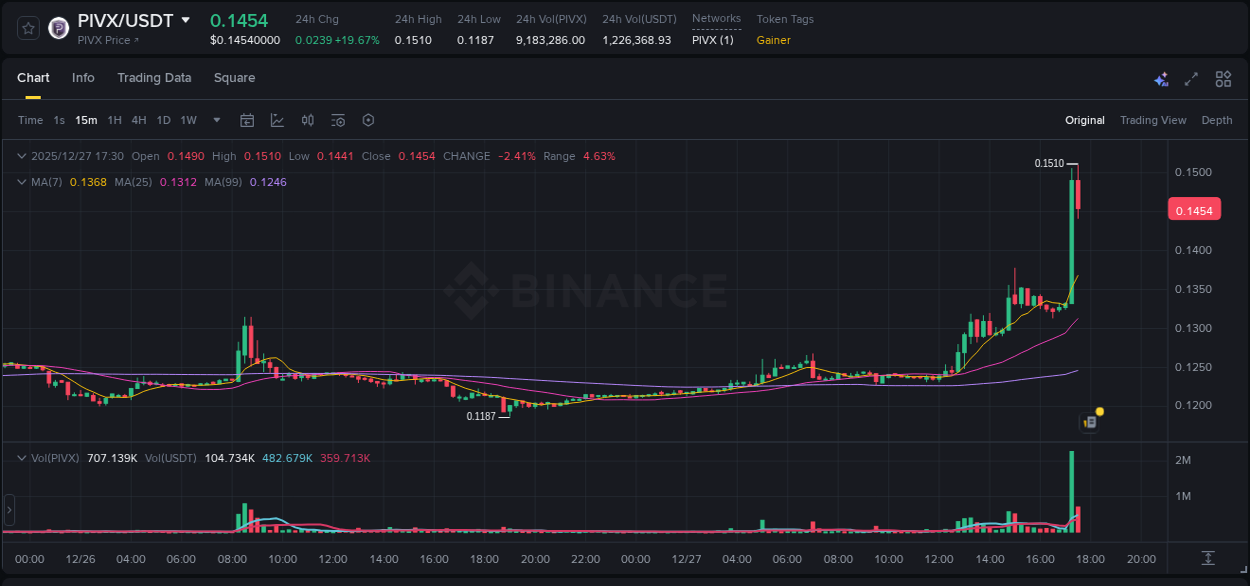Launch the Binance AI assistant icon
Viewport: 1250px width, 586px height.
[x=1161, y=78]
